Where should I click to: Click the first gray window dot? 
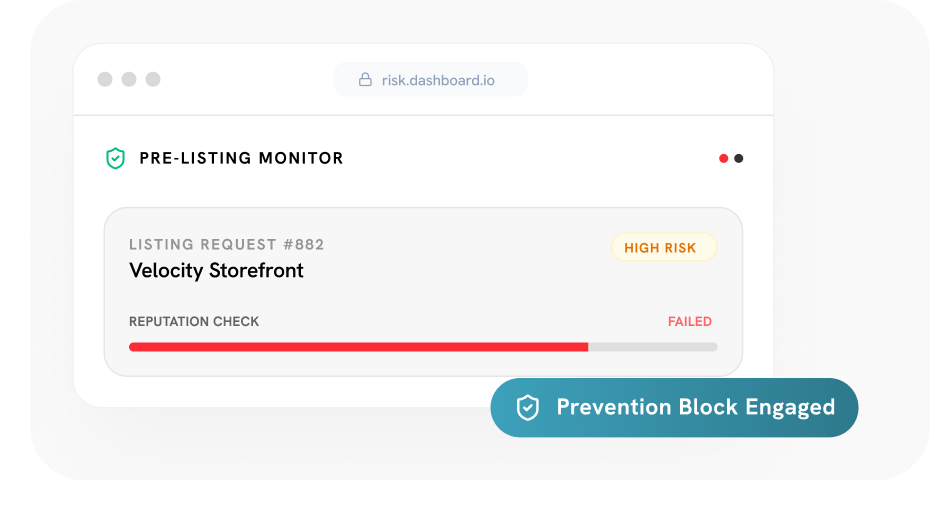click(x=105, y=79)
